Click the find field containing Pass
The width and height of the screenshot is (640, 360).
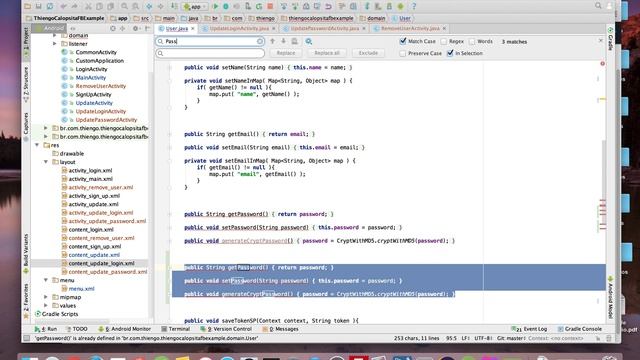point(210,41)
